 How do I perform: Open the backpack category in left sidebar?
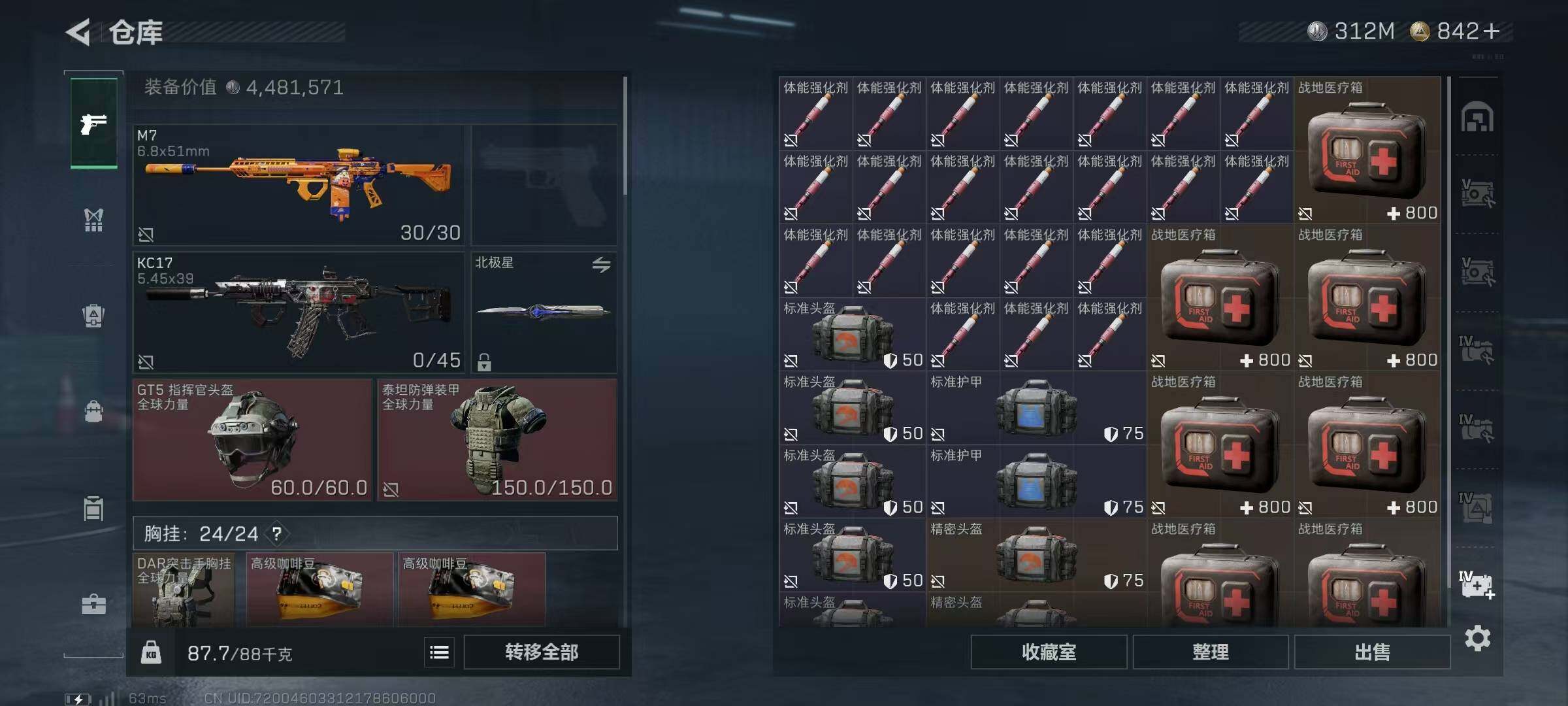pos(93,316)
